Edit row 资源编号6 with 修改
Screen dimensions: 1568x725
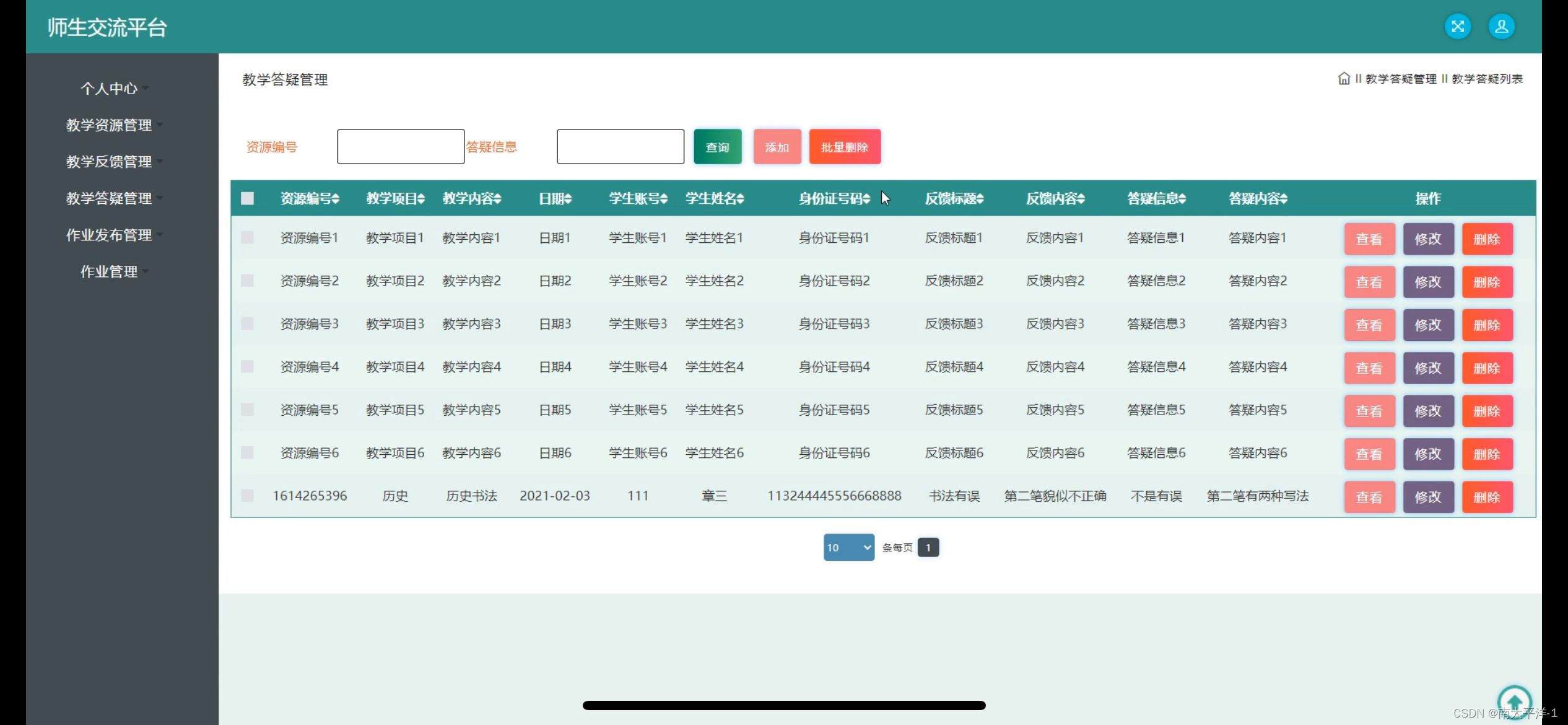(1428, 454)
